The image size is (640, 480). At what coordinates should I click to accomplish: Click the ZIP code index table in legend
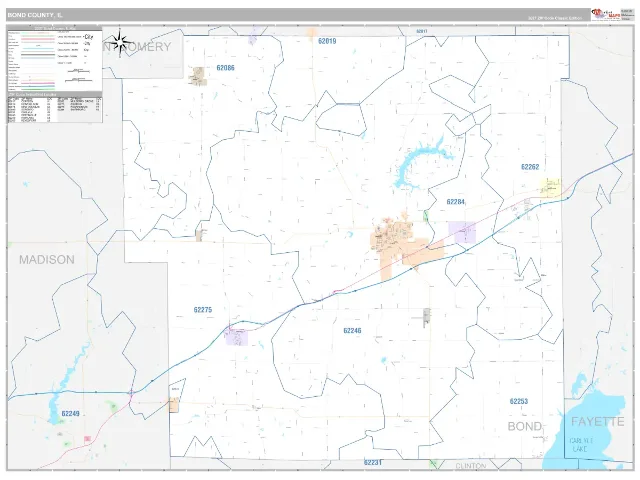point(55,109)
